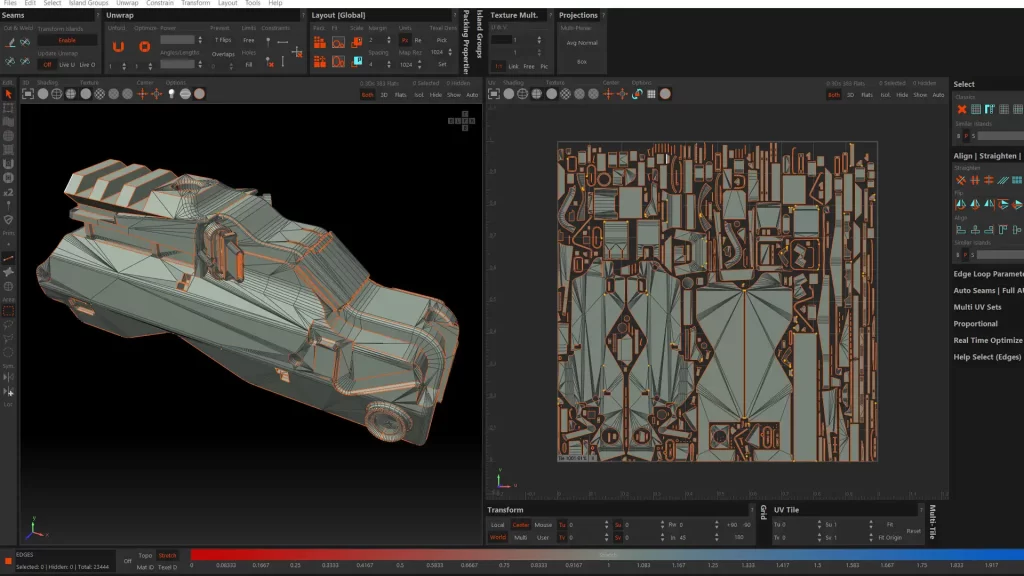Toggle the Stretch display mode
Image resolution: width=1024 pixels, height=576 pixels.
coord(167,555)
